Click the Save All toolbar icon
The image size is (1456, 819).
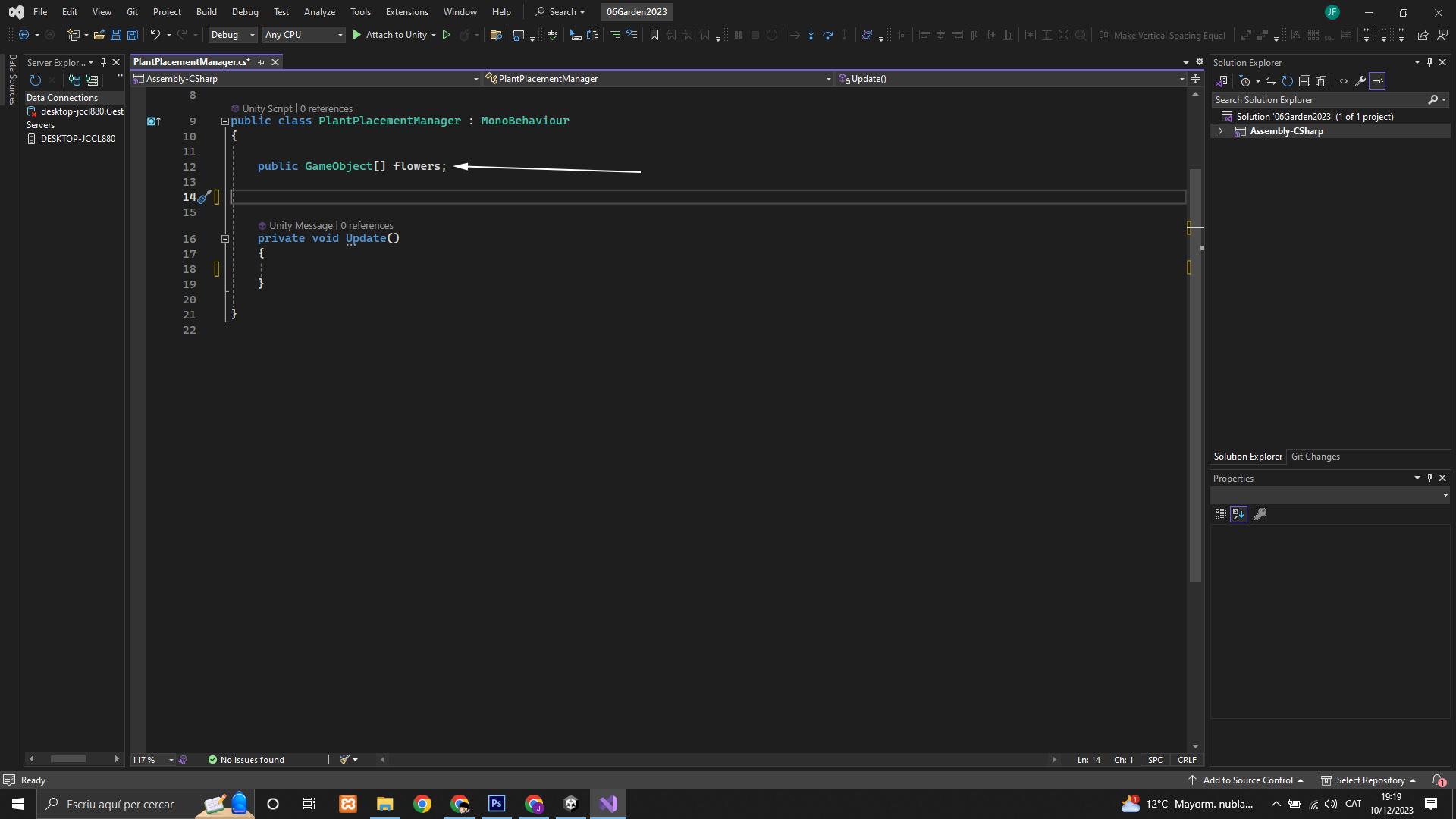click(x=132, y=35)
